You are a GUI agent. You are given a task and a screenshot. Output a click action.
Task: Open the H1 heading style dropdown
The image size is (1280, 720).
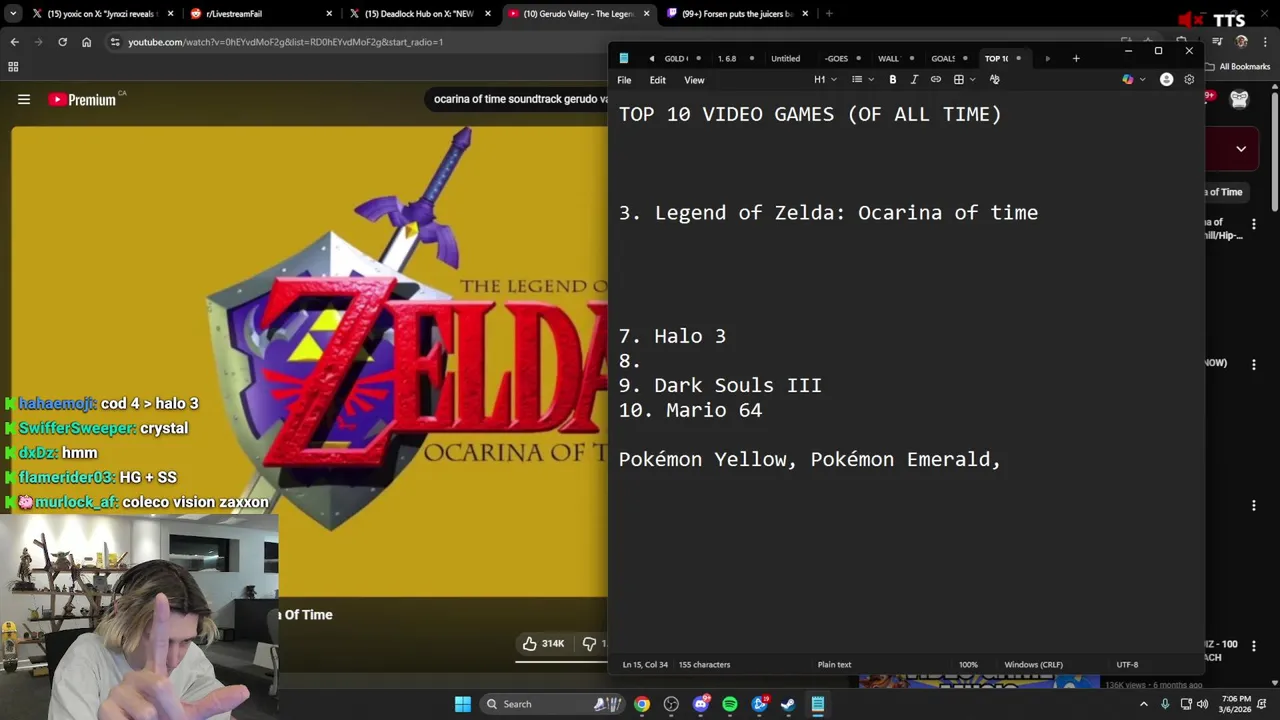coord(825,79)
